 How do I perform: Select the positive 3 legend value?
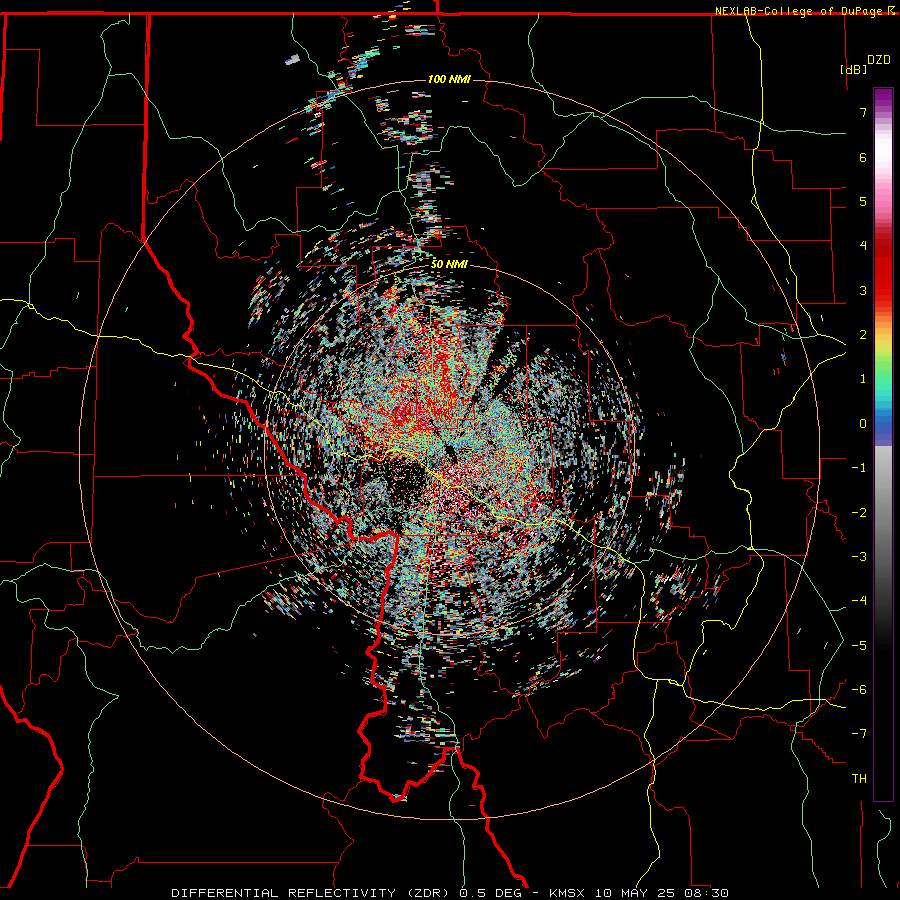coord(863,290)
